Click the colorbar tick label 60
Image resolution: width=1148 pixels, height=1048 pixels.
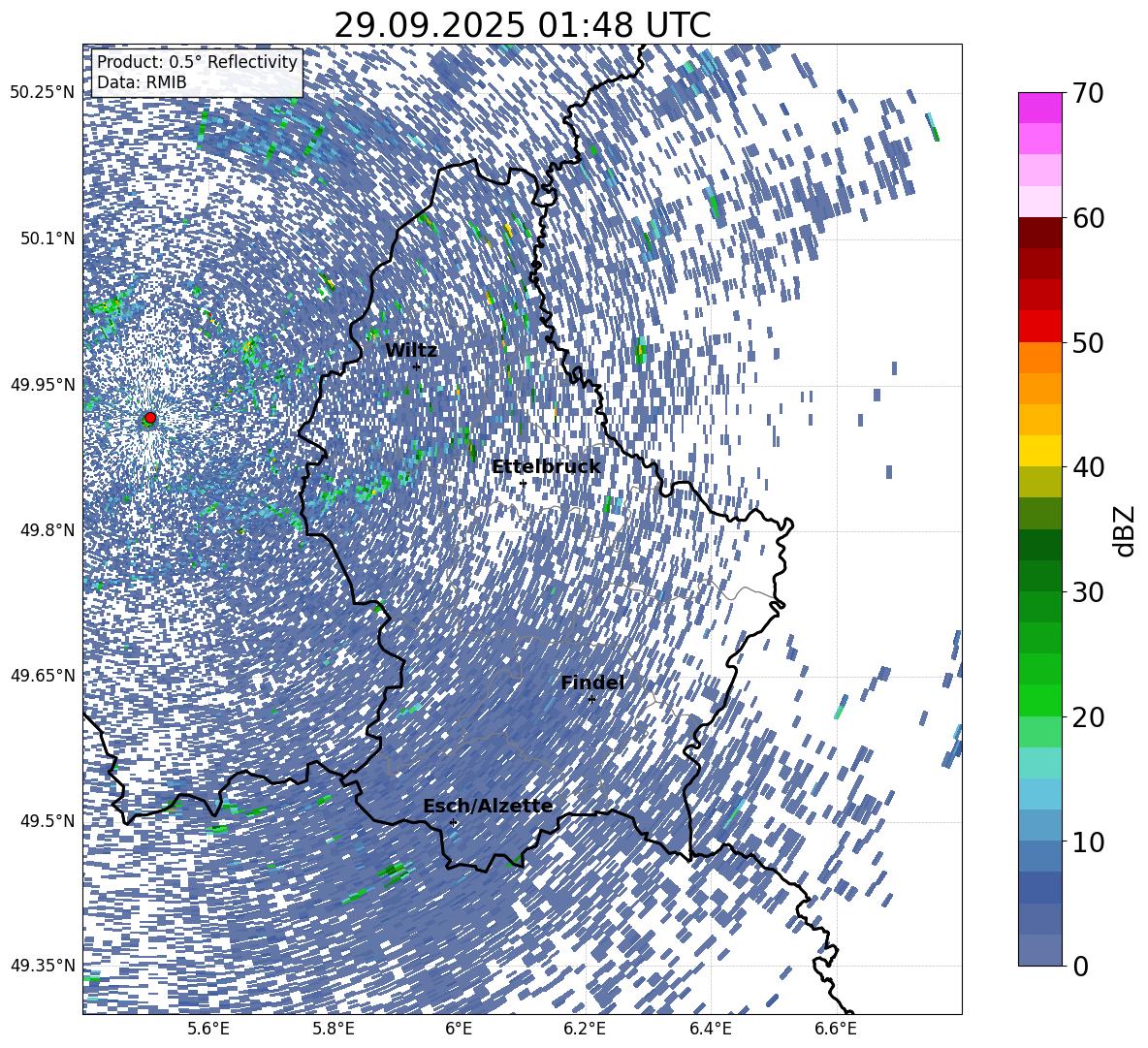pyautogui.click(x=1089, y=218)
